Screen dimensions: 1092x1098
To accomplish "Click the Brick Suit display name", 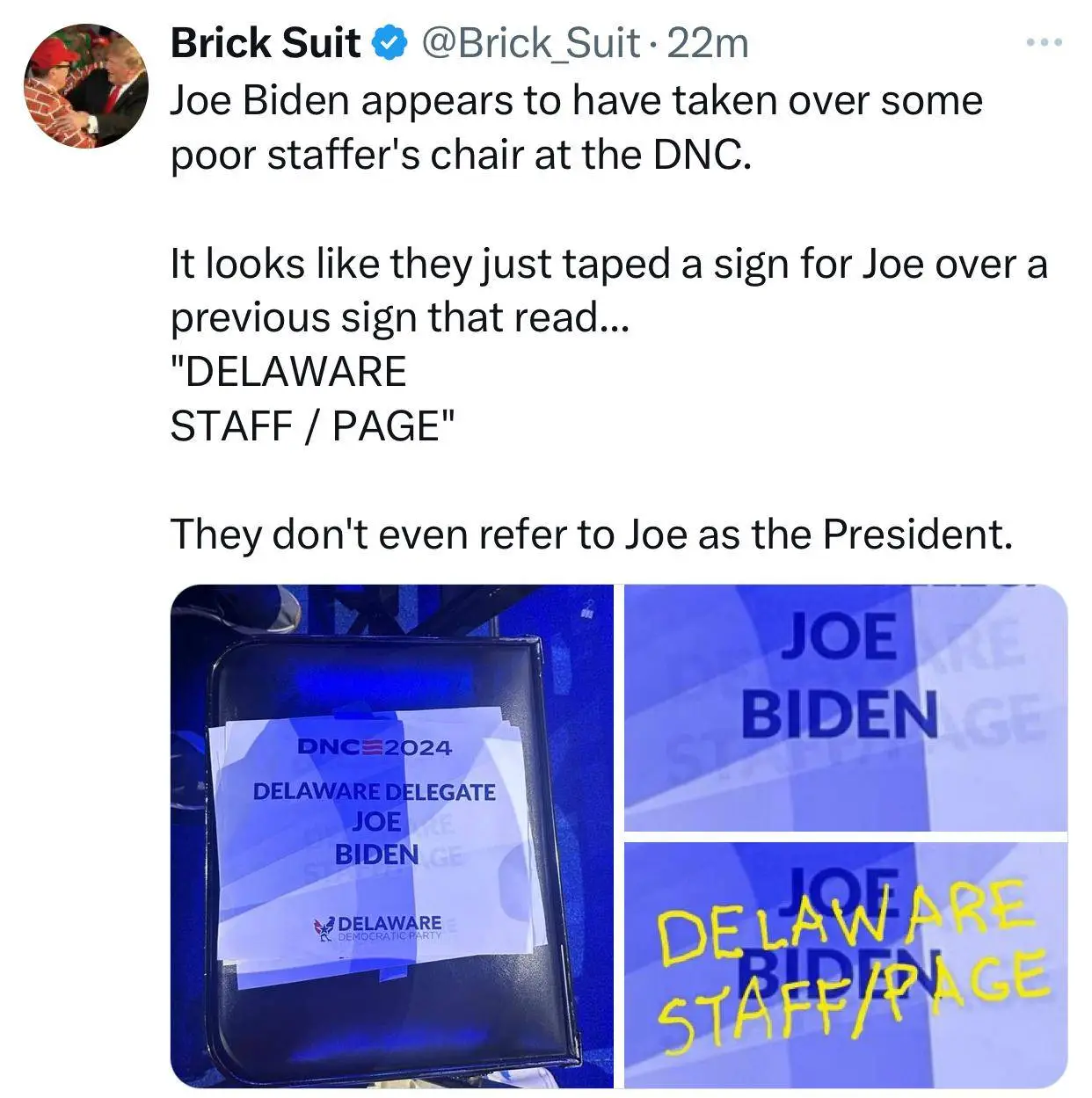I will point(265,43).
